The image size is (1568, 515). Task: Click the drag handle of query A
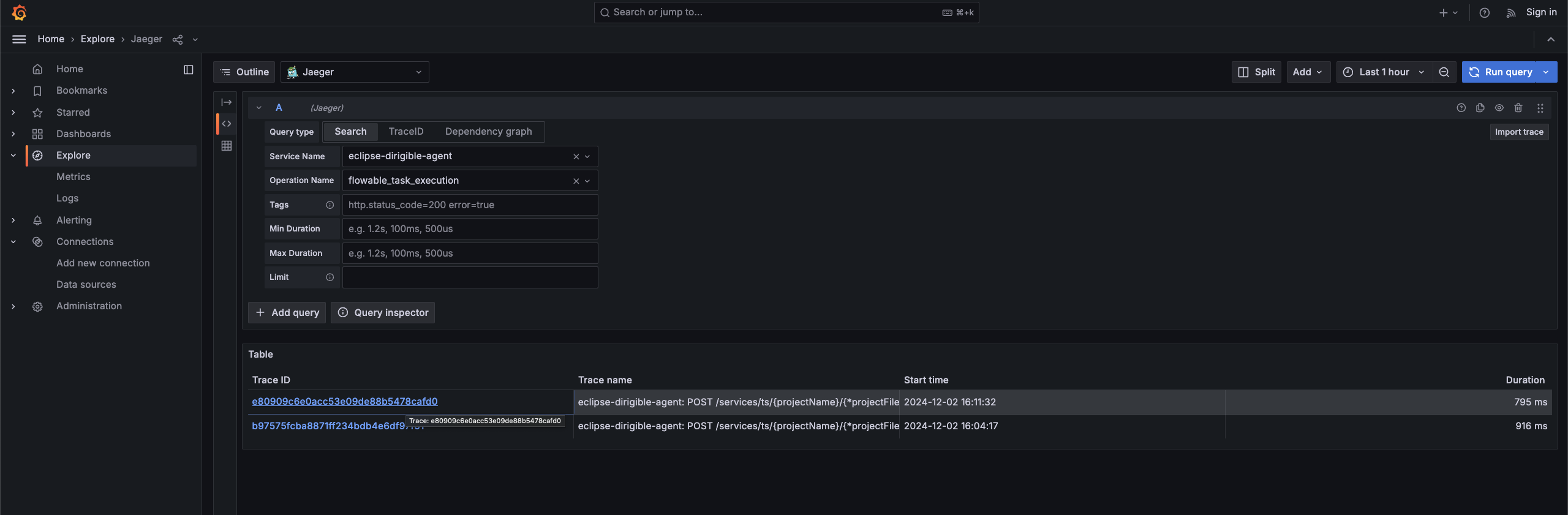tap(1540, 108)
